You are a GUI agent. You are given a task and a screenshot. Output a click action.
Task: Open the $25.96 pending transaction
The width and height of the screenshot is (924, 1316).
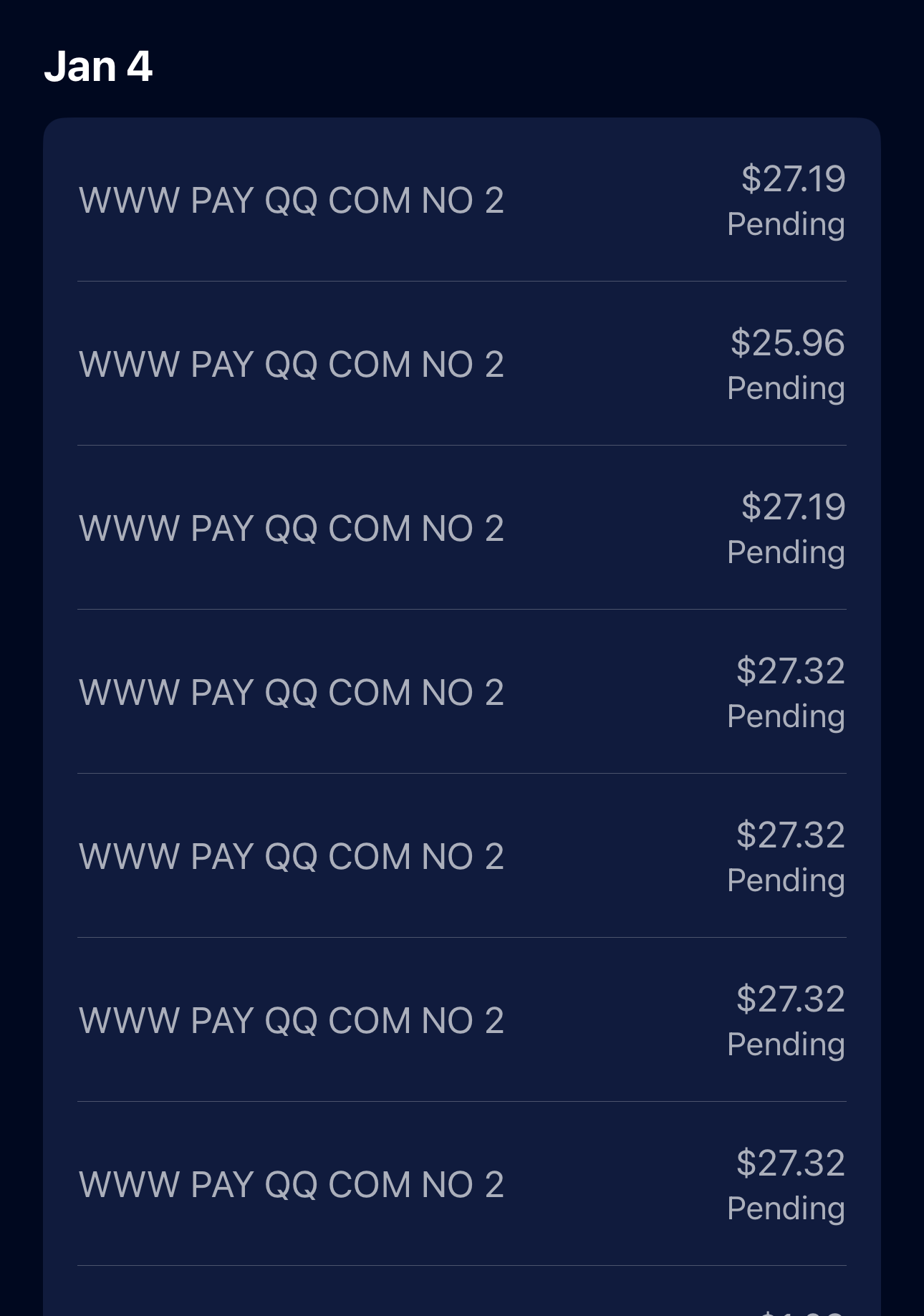pyautogui.click(x=462, y=363)
